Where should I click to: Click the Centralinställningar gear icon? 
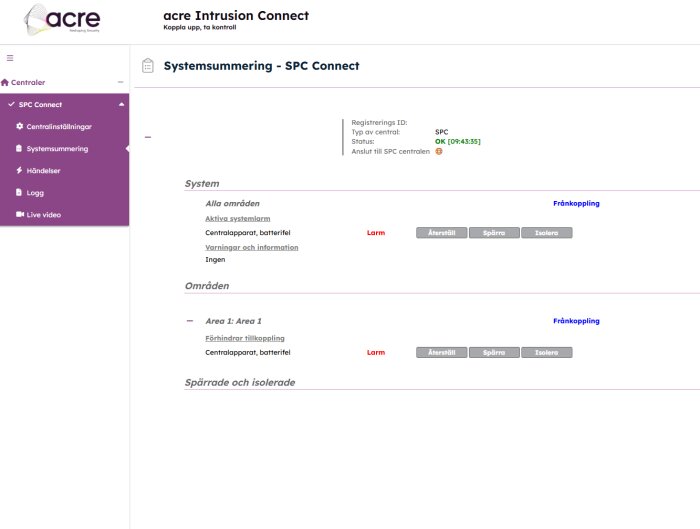19,126
